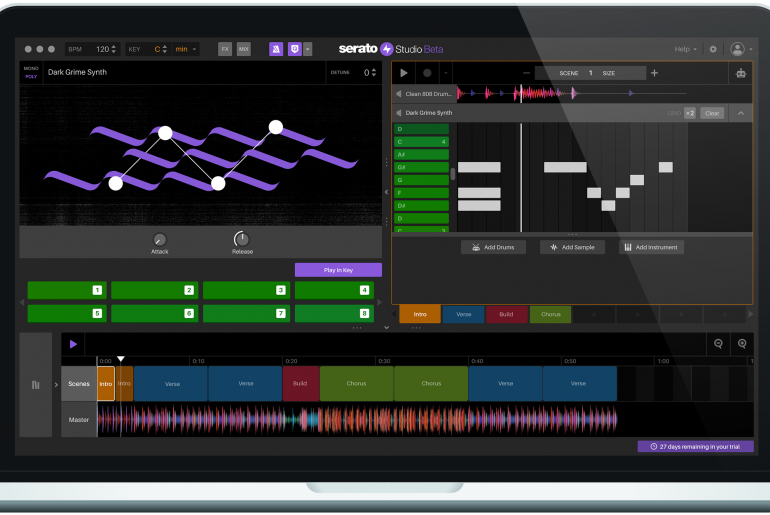Open dropdown arrow beside shield button

307,49
